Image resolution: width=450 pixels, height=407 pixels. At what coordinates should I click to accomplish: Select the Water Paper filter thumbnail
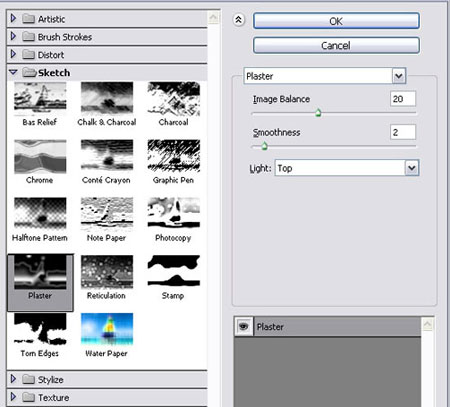pos(107,329)
